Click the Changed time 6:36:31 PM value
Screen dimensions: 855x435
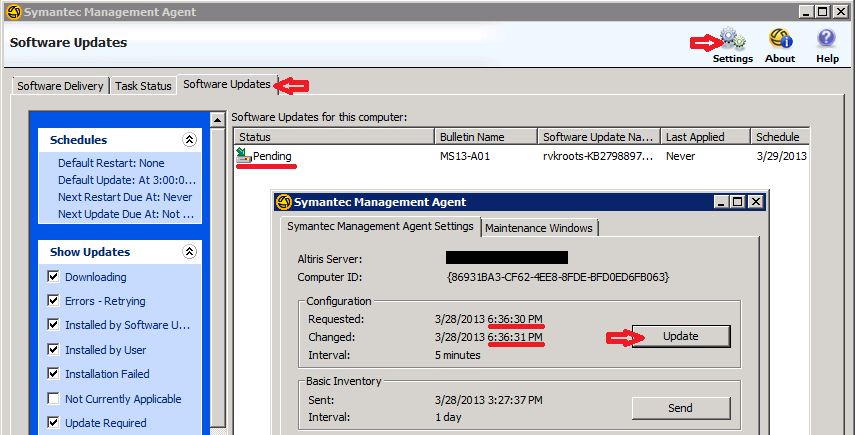pyautogui.click(x=515, y=337)
